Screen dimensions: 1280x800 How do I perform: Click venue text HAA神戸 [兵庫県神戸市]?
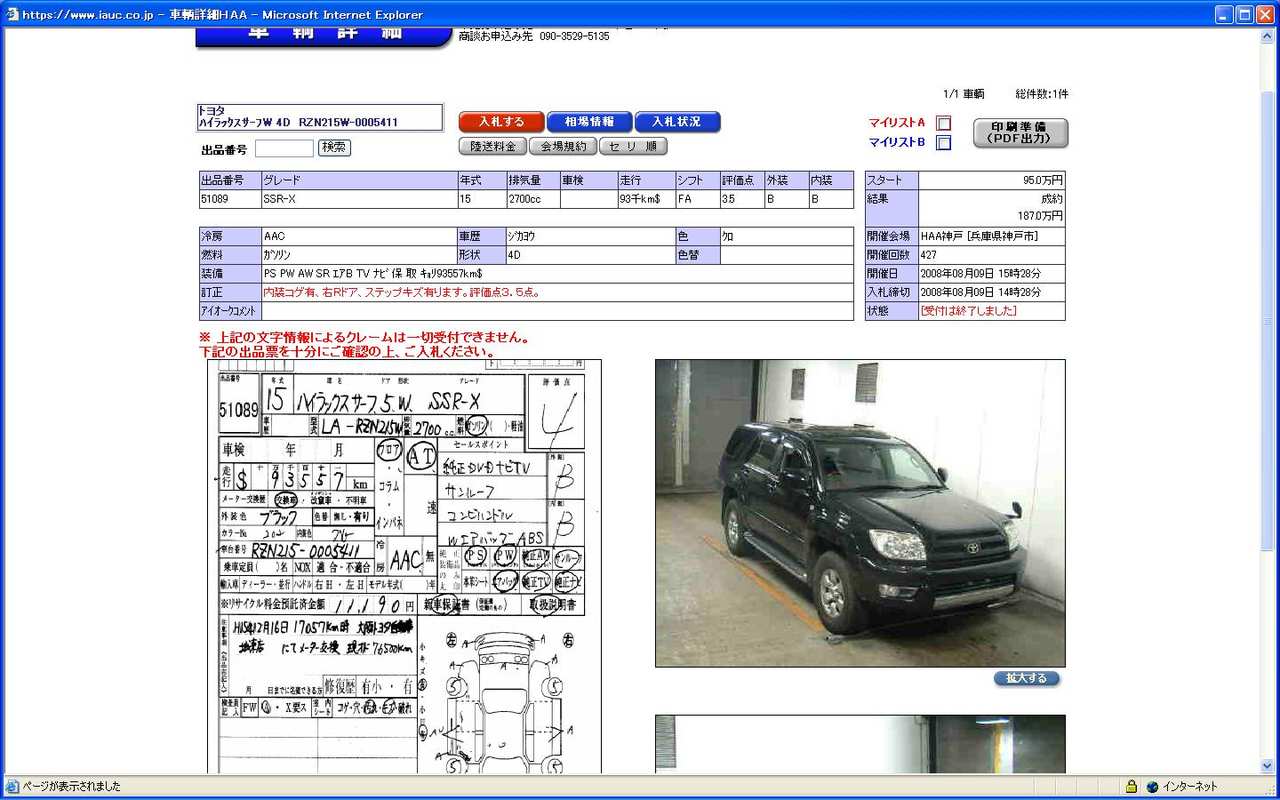pos(979,236)
